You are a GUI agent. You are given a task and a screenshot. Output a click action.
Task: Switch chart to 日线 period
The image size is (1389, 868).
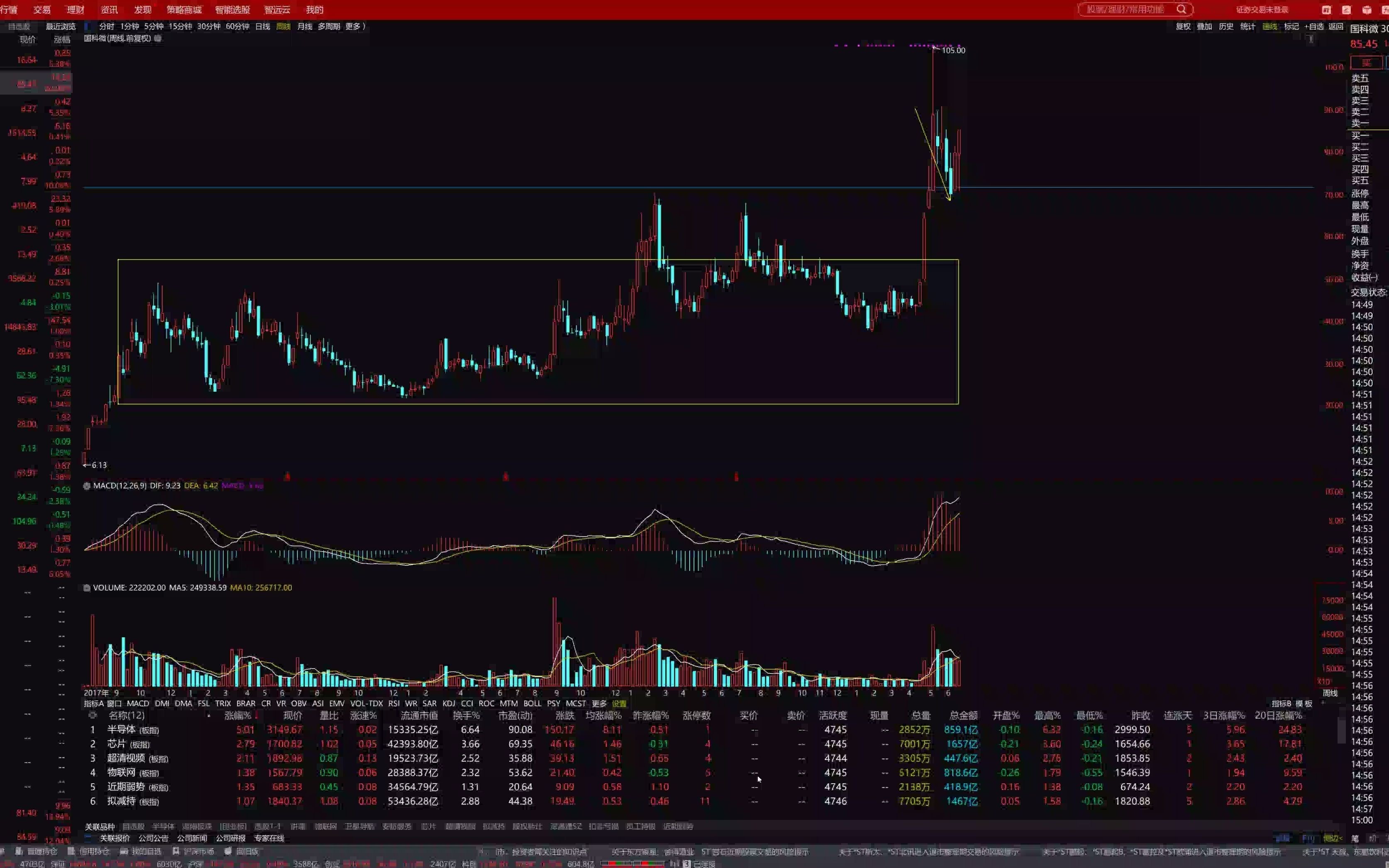point(262,27)
